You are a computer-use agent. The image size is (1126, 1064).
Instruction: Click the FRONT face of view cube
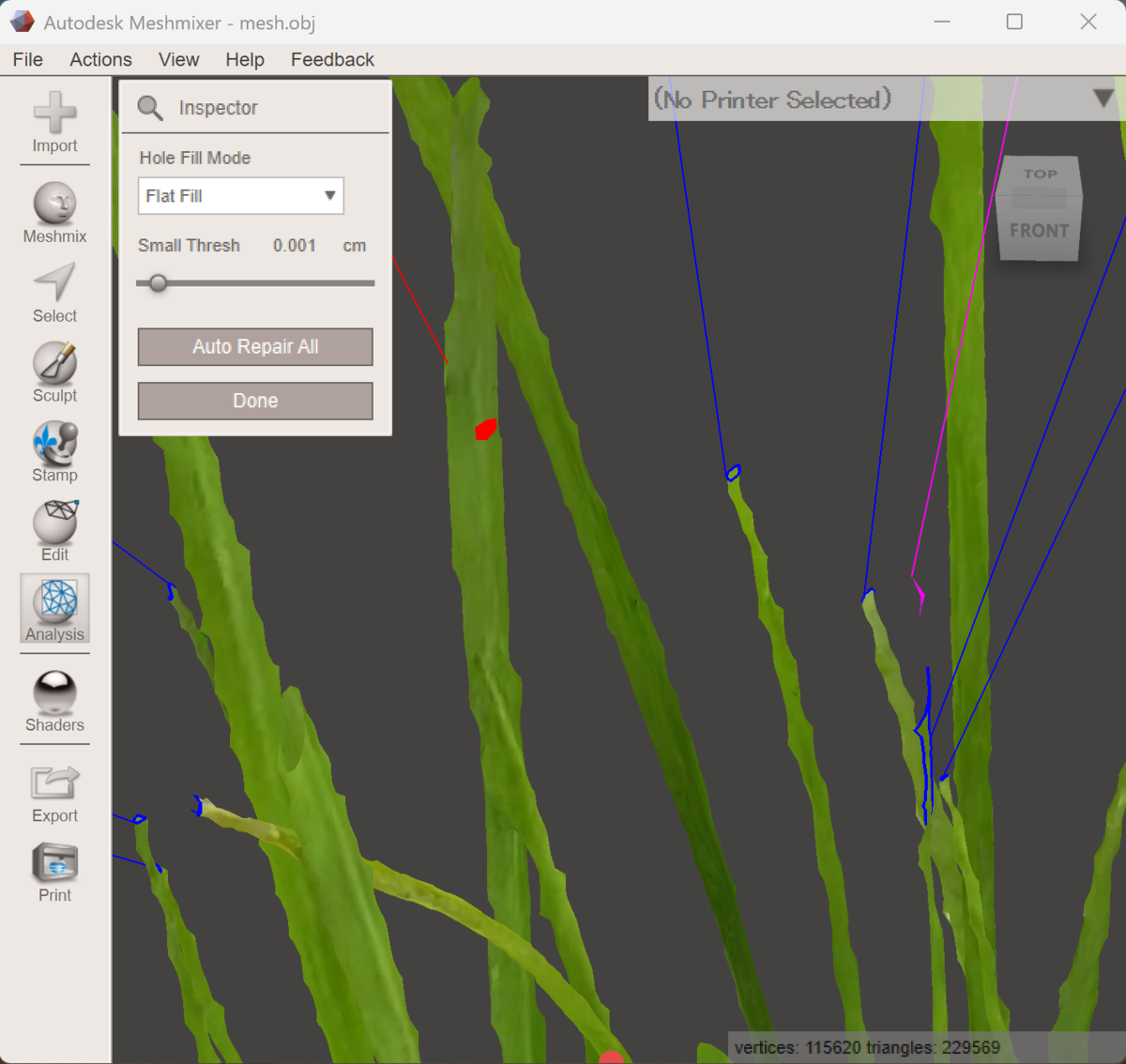click(x=1039, y=231)
